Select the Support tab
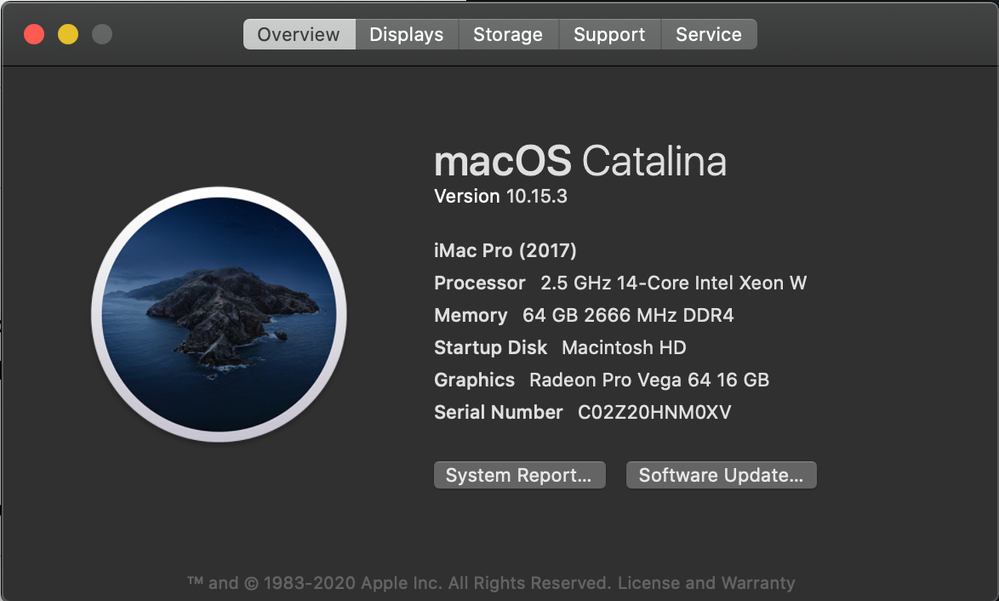999x601 pixels. (609, 34)
